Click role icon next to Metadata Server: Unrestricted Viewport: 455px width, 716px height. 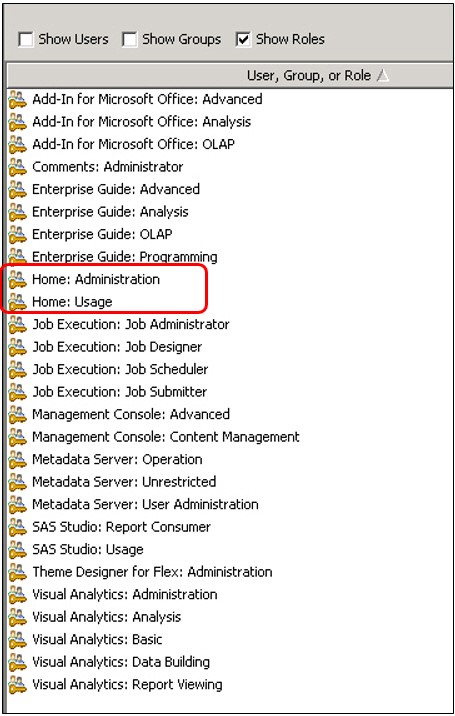tap(17, 482)
